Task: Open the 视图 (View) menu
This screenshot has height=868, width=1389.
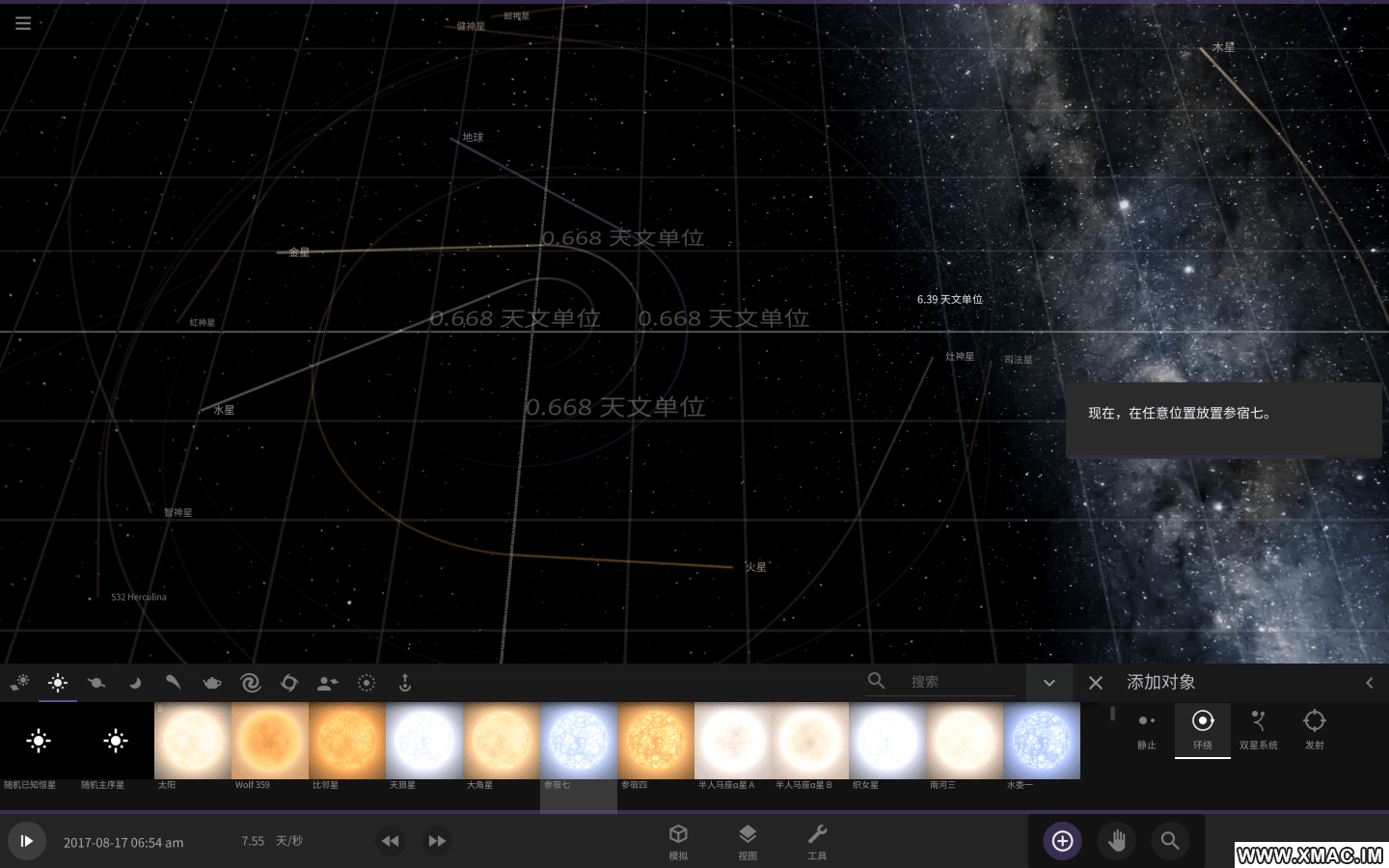Action: click(748, 841)
